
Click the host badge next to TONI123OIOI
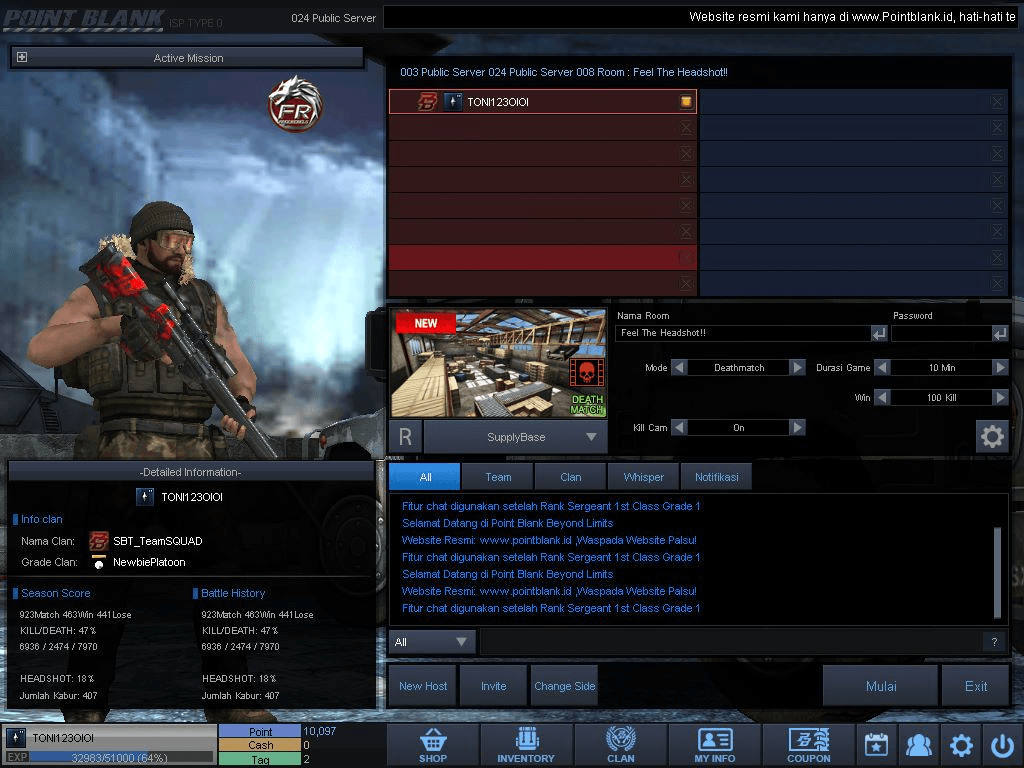[x=686, y=101]
